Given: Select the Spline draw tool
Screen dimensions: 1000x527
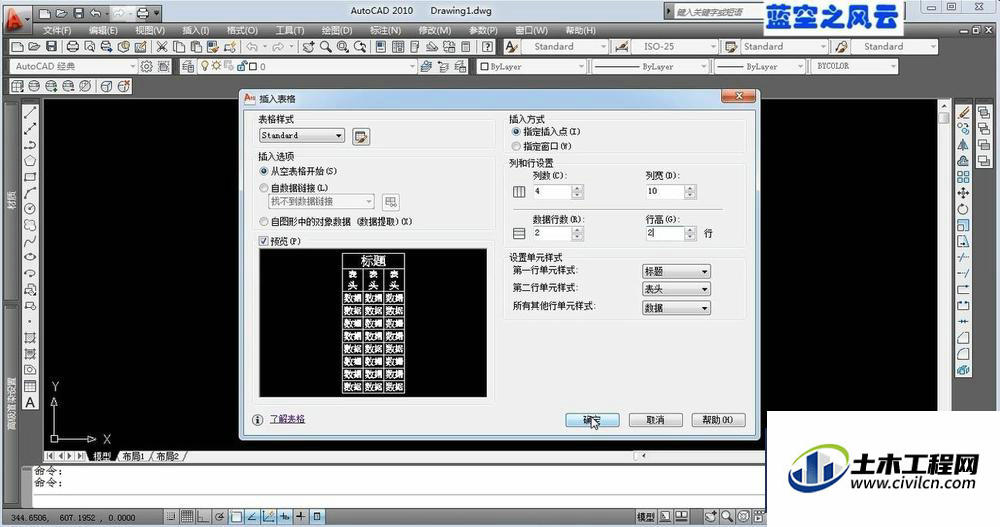Looking at the screenshot, I should pyautogui.click(x=30, y=241).
